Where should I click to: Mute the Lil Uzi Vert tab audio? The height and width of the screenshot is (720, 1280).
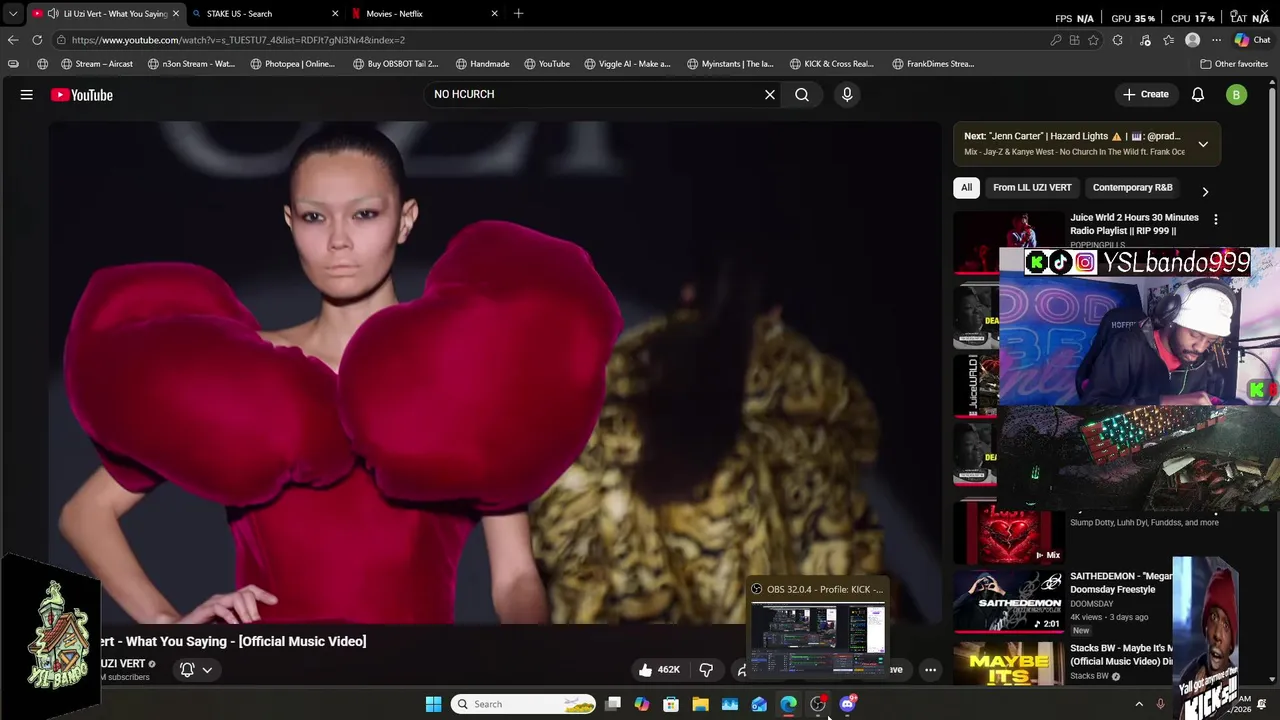53,14
